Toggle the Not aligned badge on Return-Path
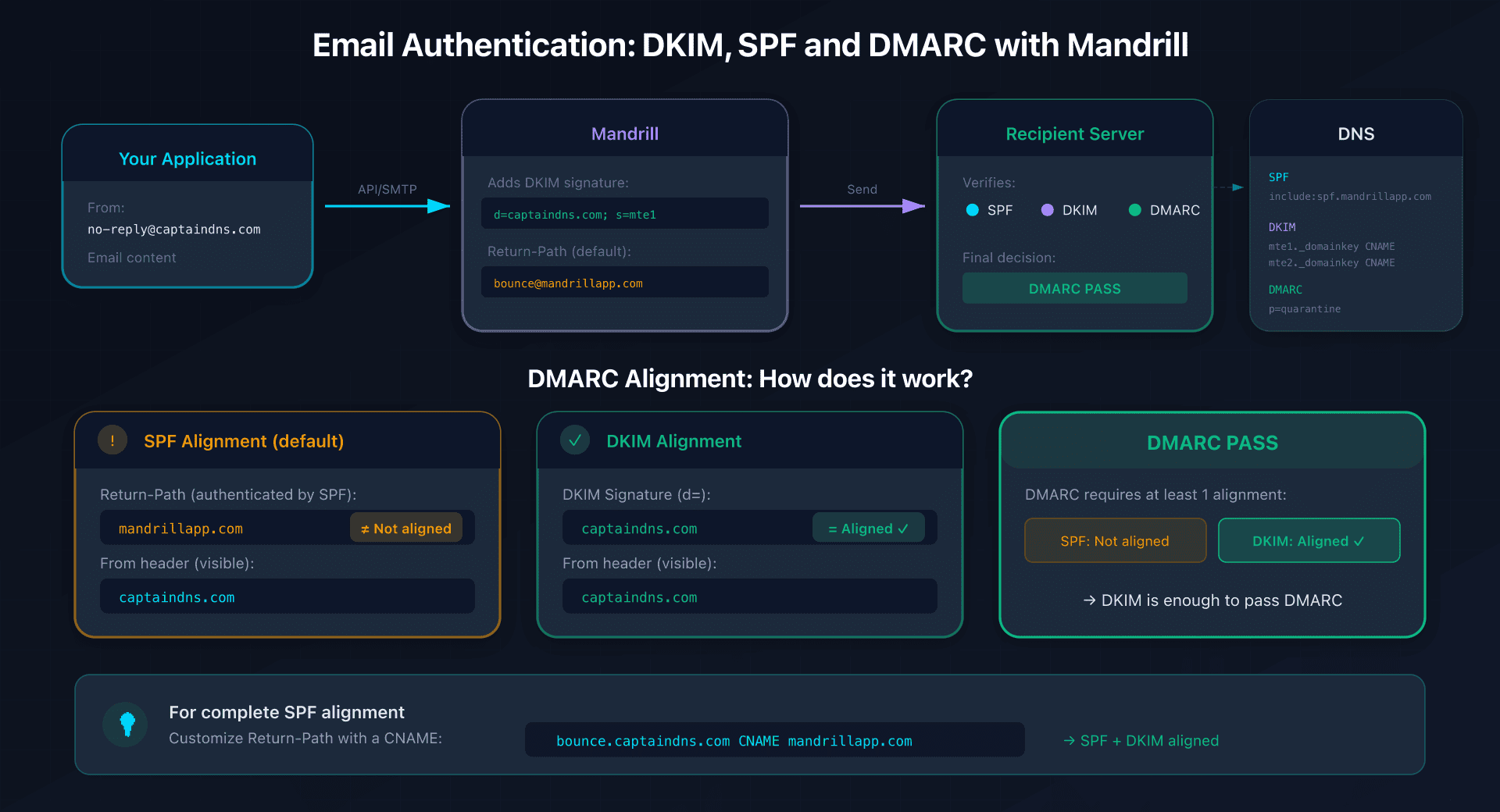Image resolution: width=1500 pixels, height=812 pixels. click(x=405, y=528)
